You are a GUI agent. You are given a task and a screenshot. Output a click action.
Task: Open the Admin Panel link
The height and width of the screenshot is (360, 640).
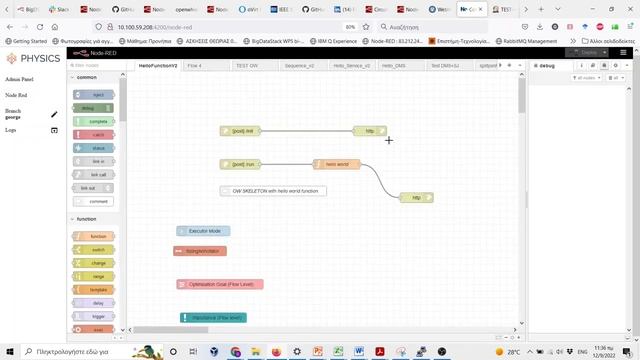[19, 79]
